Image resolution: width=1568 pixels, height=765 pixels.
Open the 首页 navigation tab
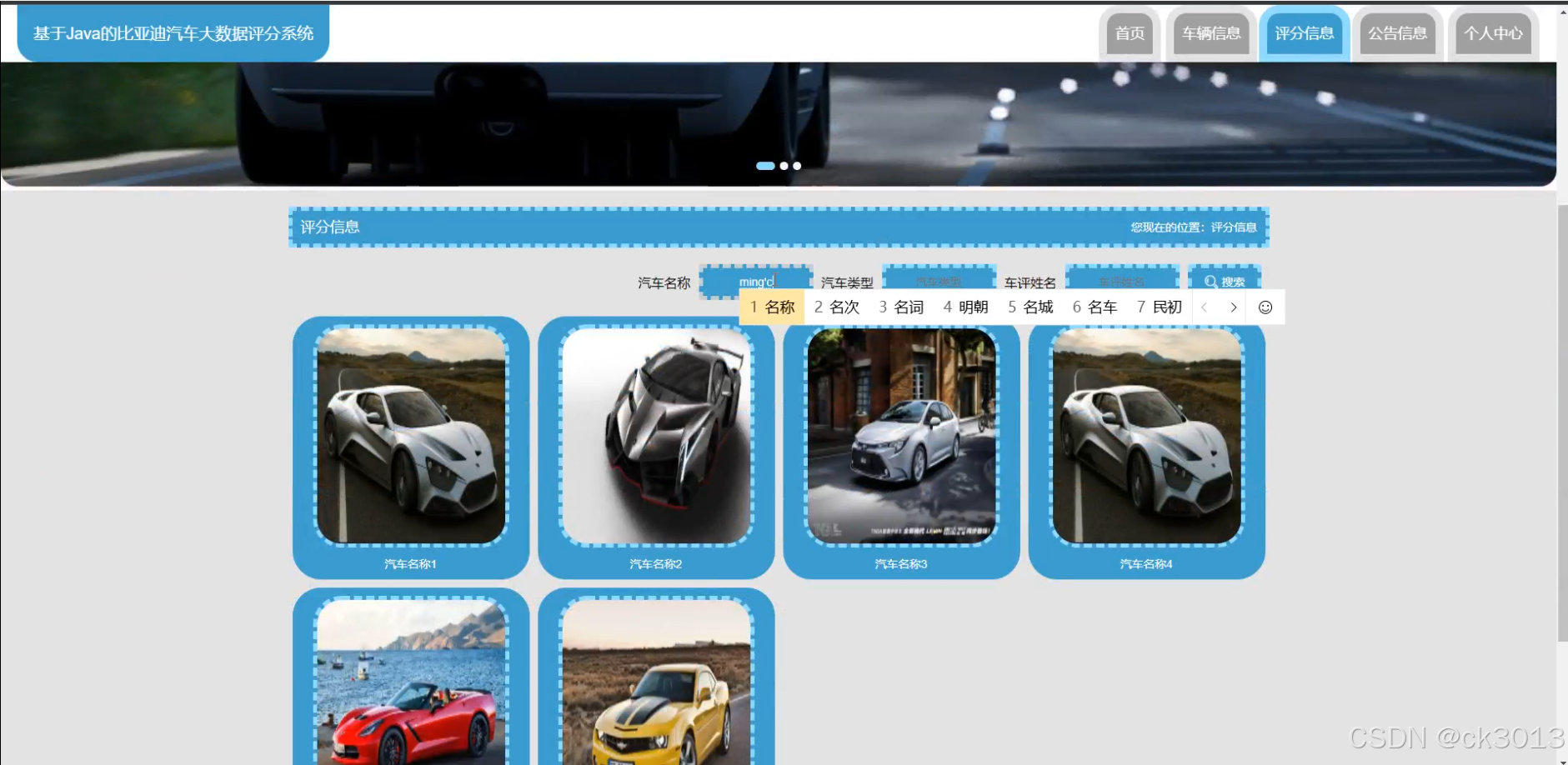click(x=1130, y=33)
